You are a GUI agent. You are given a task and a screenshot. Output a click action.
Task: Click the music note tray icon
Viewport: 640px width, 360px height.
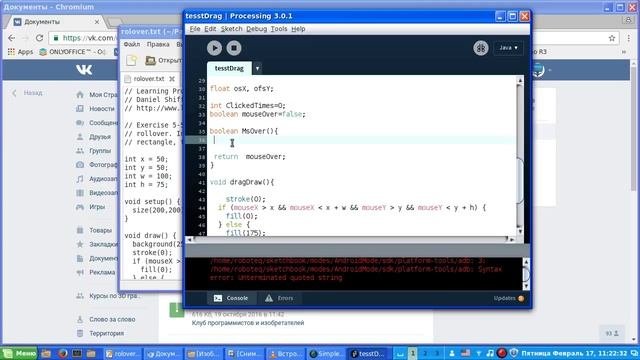point(490,353)
